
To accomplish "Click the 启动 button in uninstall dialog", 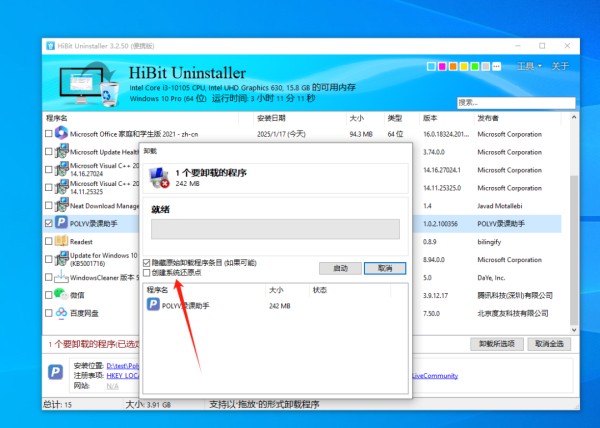I will tap(340, 268).
